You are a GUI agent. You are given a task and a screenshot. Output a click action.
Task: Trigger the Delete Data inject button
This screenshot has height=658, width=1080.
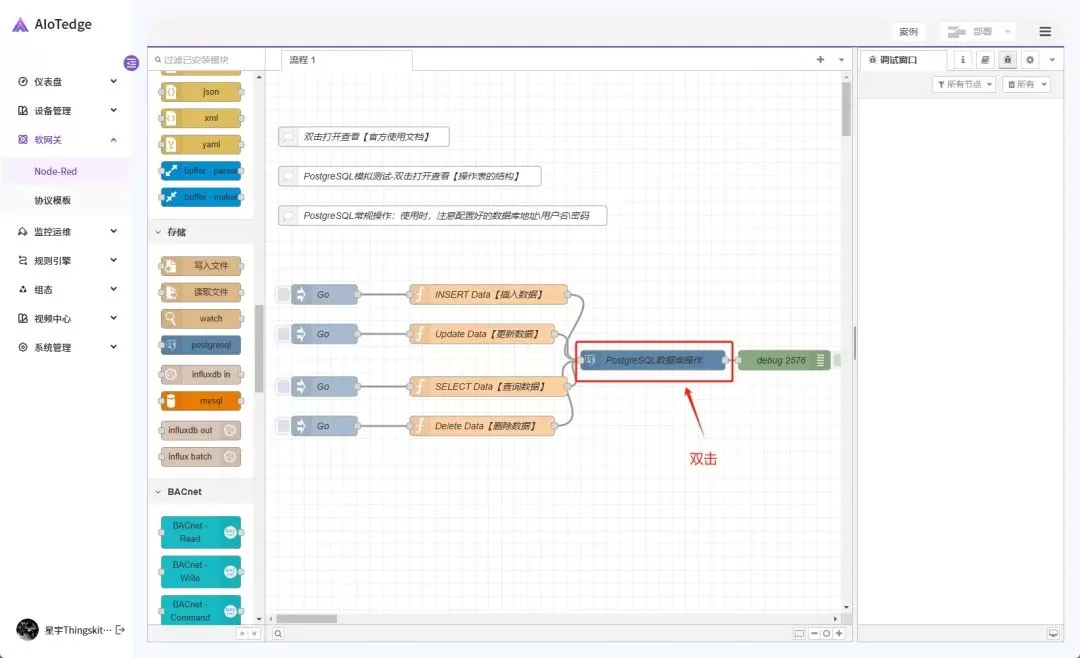point(284,426)
